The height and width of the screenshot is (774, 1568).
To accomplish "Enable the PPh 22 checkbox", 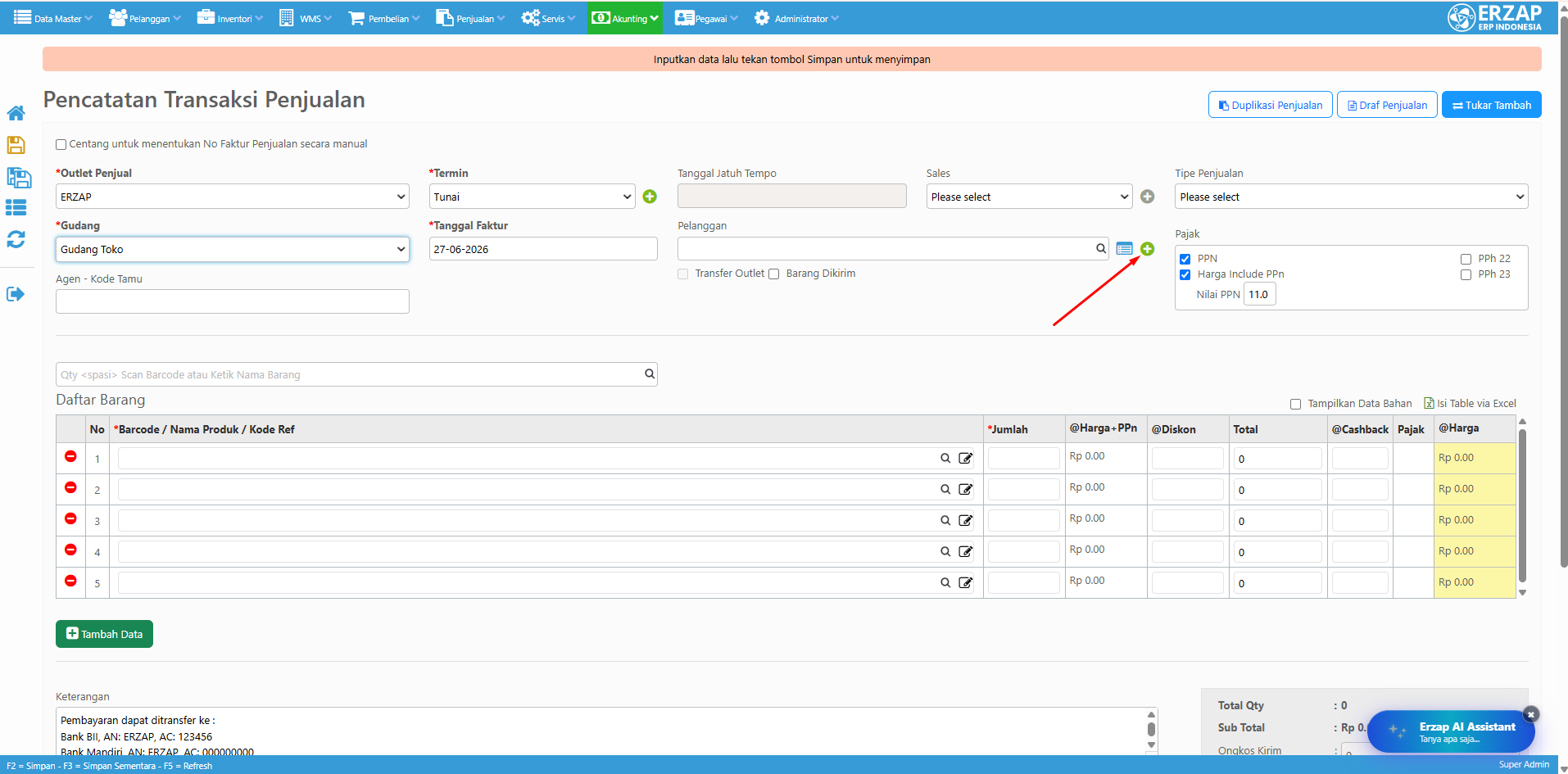I will 1466,259.
